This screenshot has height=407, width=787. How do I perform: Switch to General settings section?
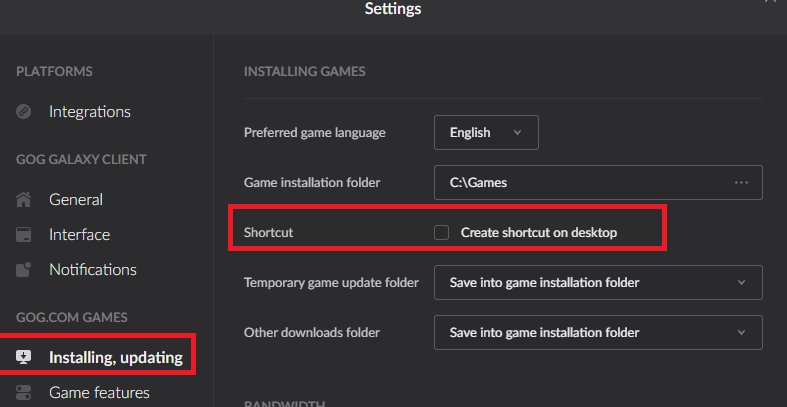[x=76, y=200]
